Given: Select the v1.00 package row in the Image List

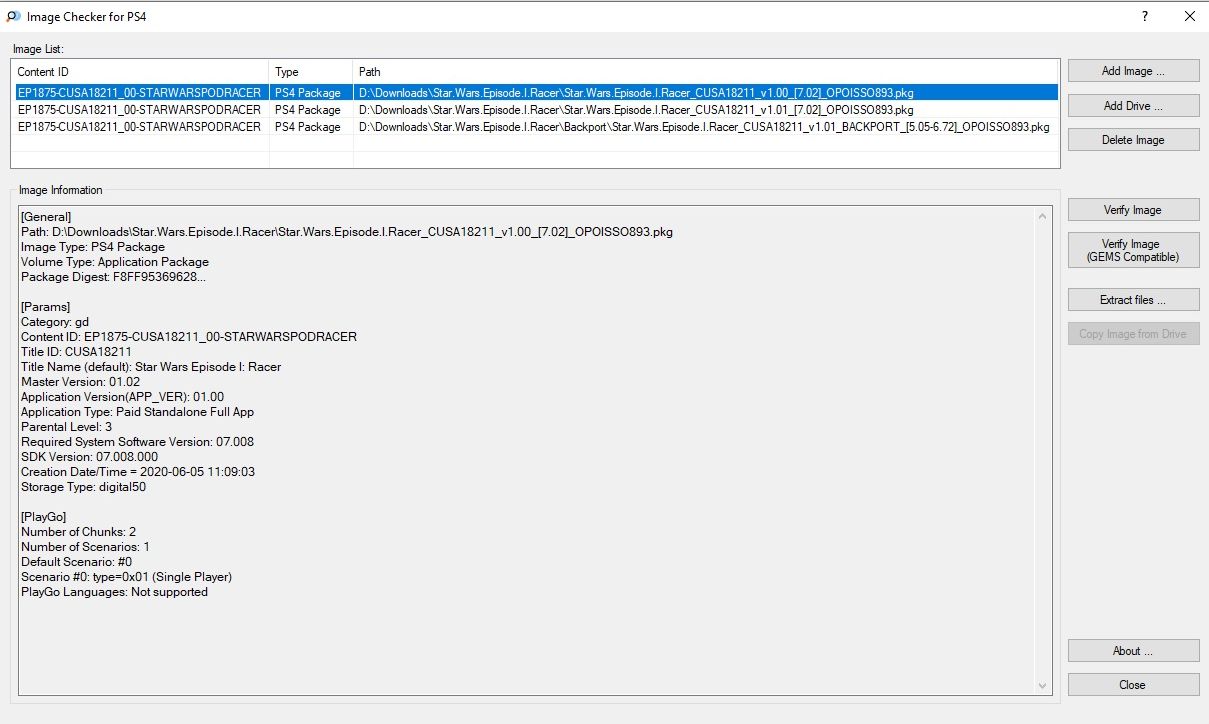Looking at the screenshot, I should click(535, 92).
